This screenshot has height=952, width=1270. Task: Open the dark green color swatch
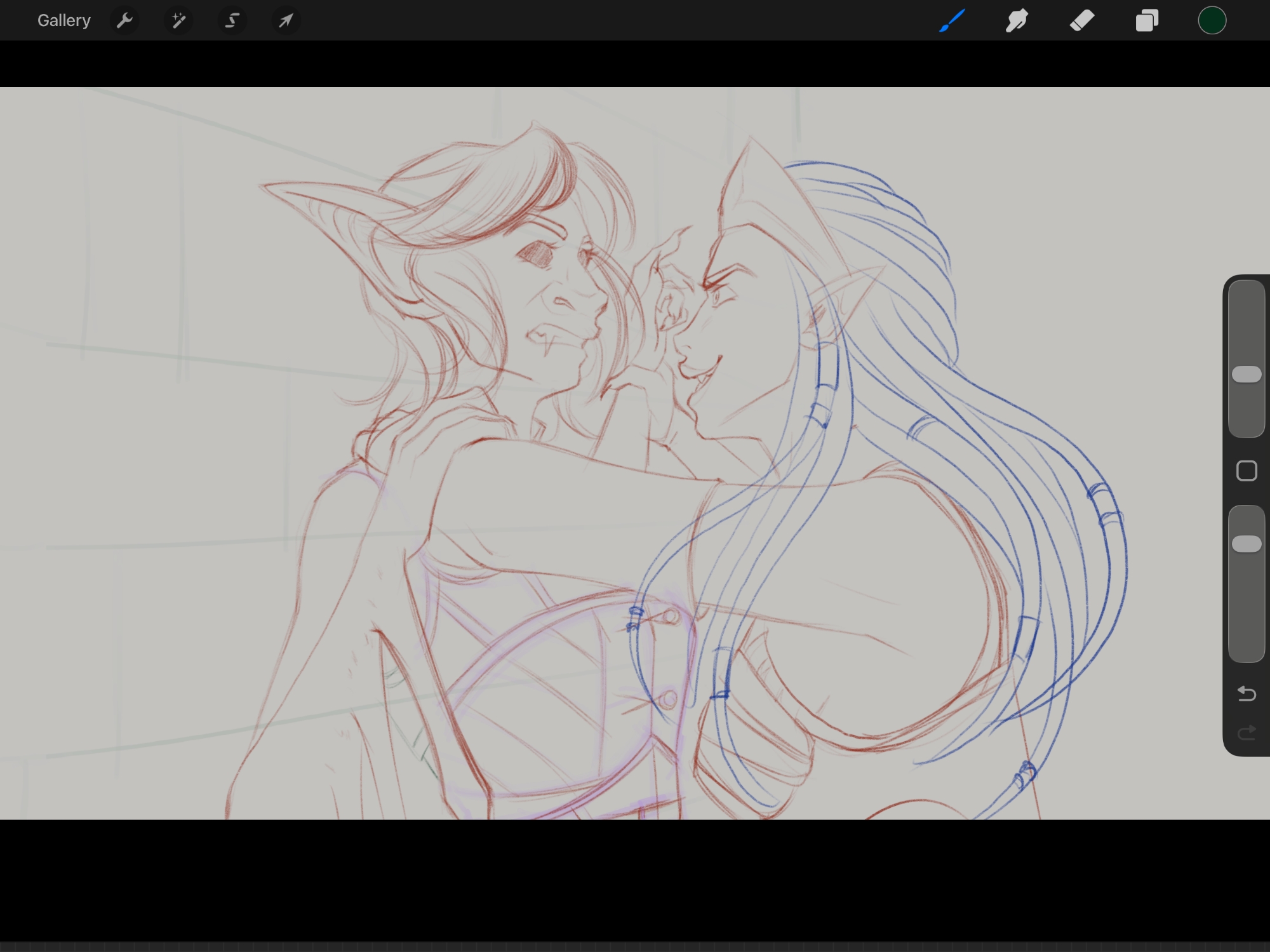1212,20
